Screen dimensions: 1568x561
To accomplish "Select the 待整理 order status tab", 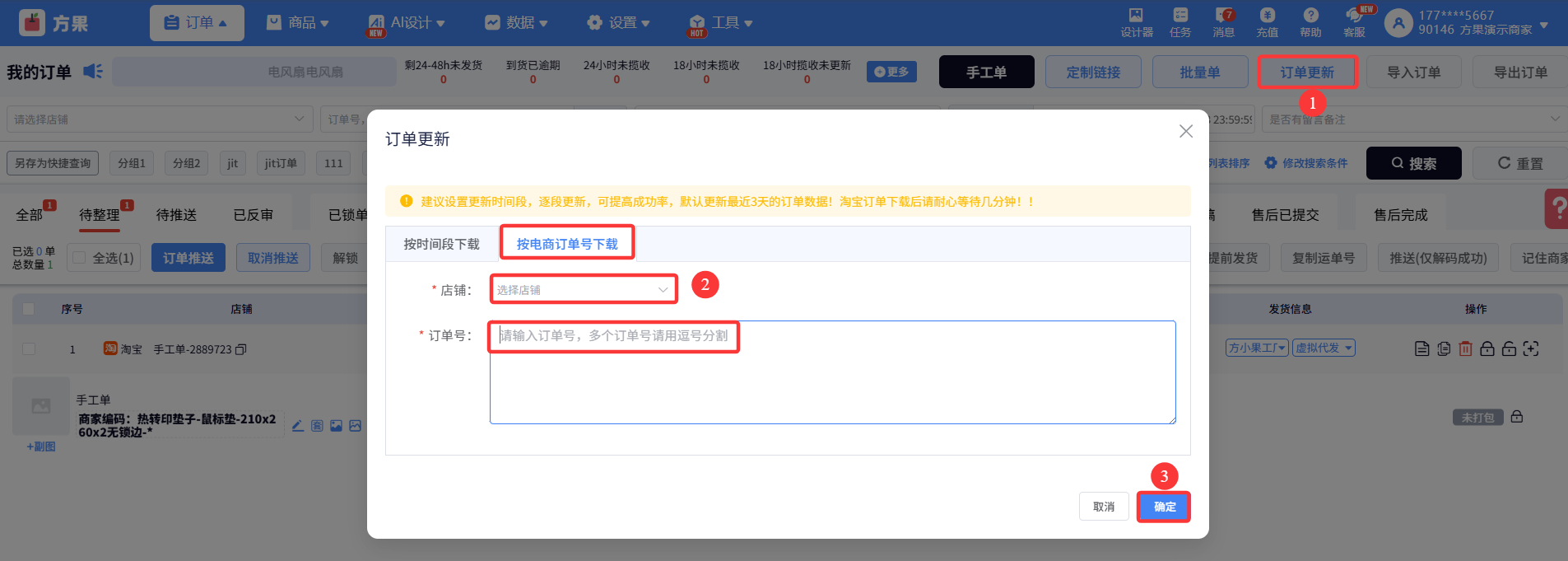I will (100, 215).
